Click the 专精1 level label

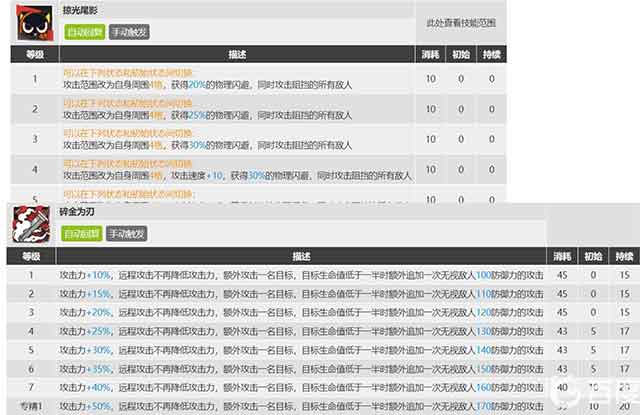point(31,406)
